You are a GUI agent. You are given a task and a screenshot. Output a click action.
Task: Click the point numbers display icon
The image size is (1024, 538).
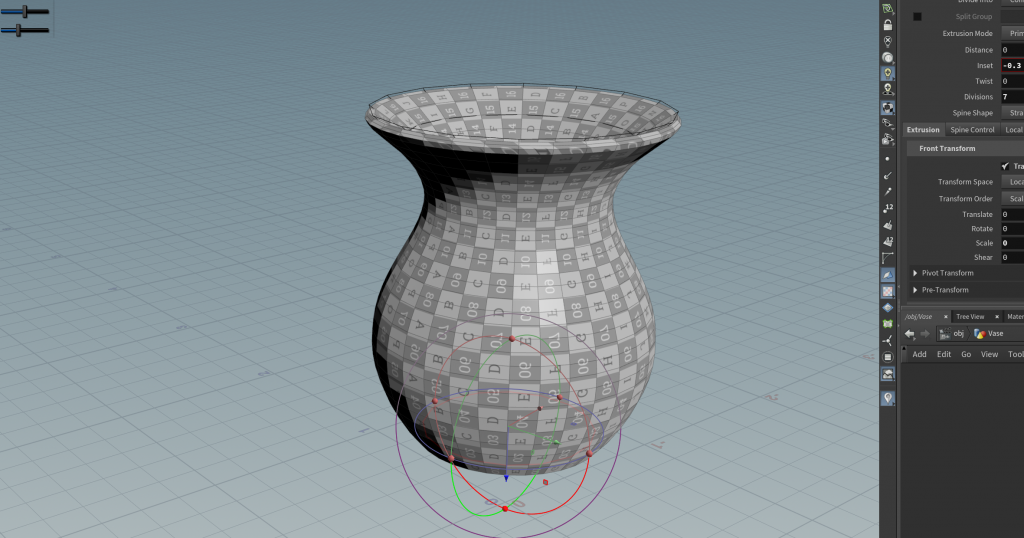tap(887, 208)
